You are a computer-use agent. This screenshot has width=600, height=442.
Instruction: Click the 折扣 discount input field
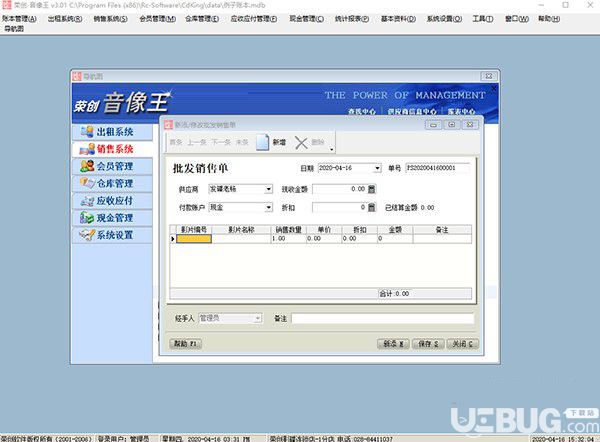pyautogui.click(x=340, y=207)
